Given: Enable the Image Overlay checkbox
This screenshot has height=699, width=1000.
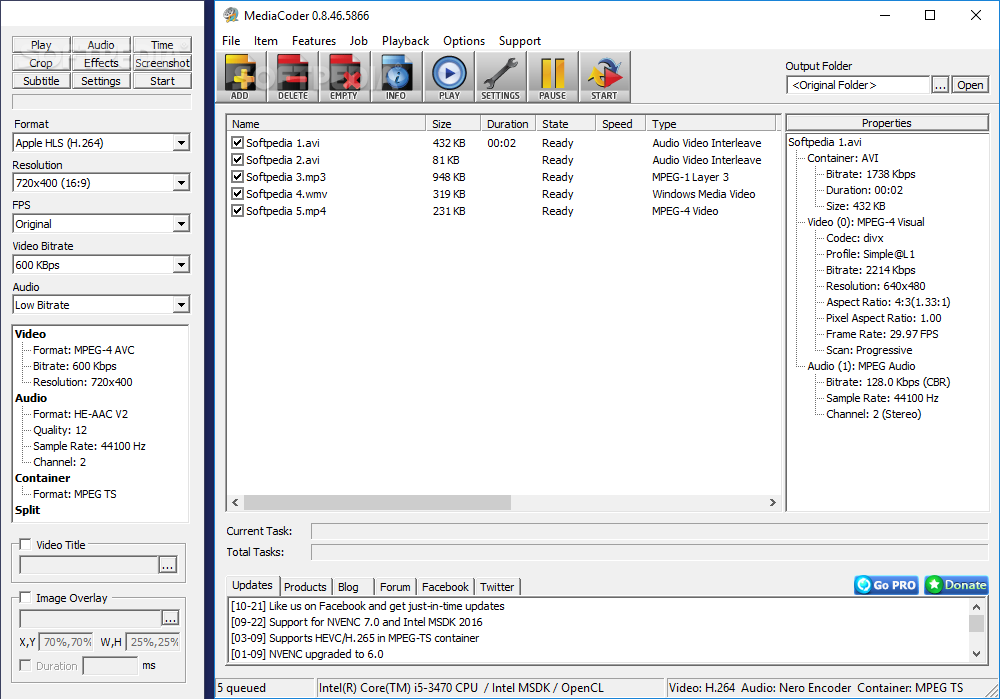Looking at the screenshot, I should pos(26,598).
